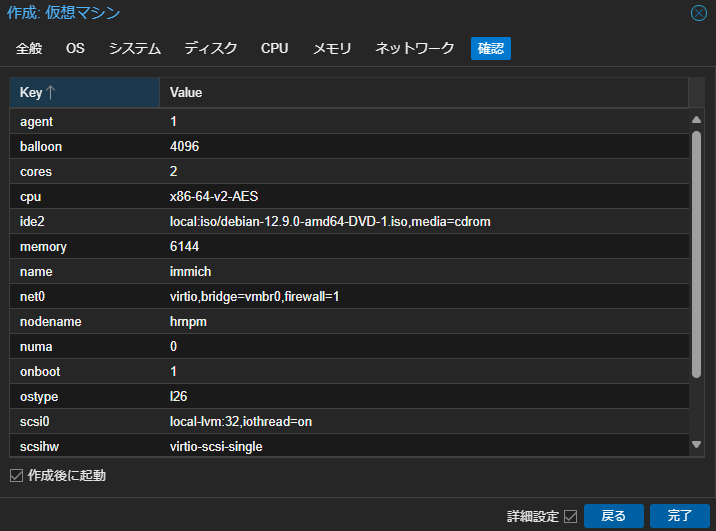This screenshot has width=716, height=531.
Task: Open the 全般 tab
Action: point(29,48)
